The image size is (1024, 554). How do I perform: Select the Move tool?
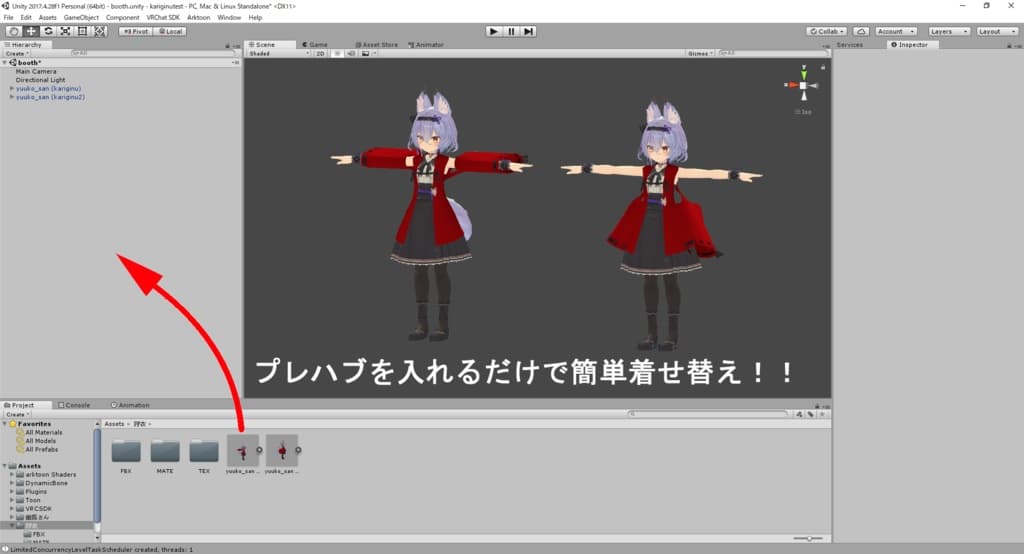tap(31, 31)
